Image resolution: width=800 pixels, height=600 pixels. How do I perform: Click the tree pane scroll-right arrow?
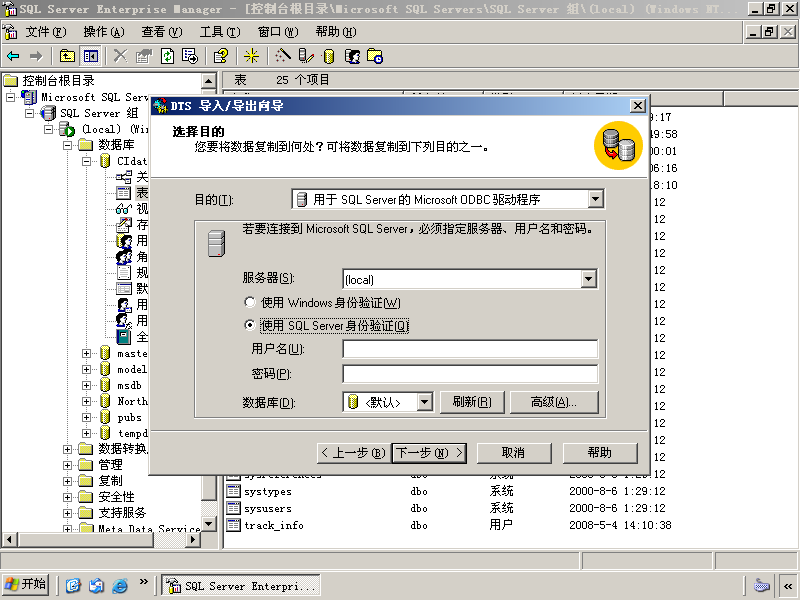(x=193, y=539)
